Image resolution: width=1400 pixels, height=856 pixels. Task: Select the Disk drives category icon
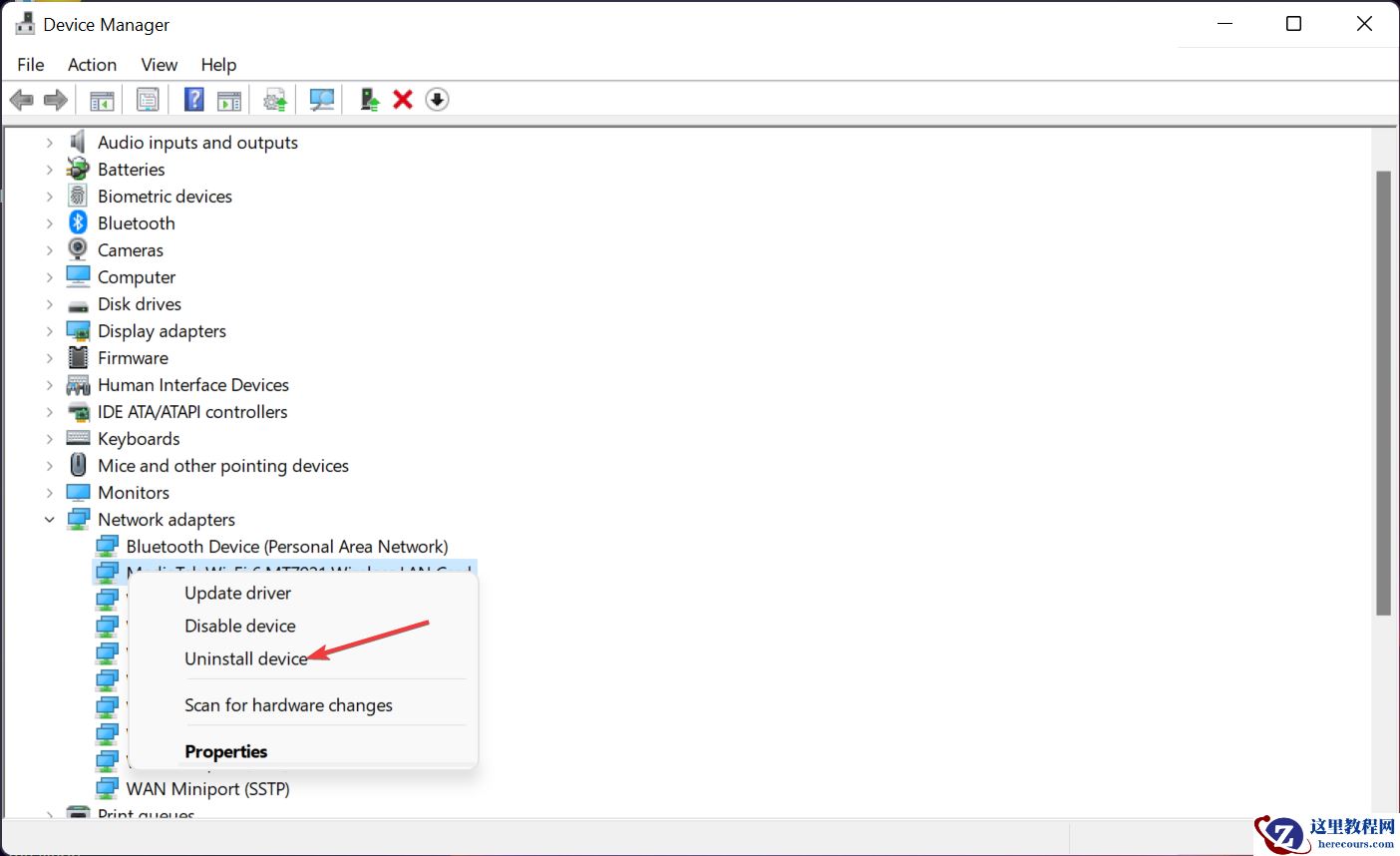click(78, 305)
